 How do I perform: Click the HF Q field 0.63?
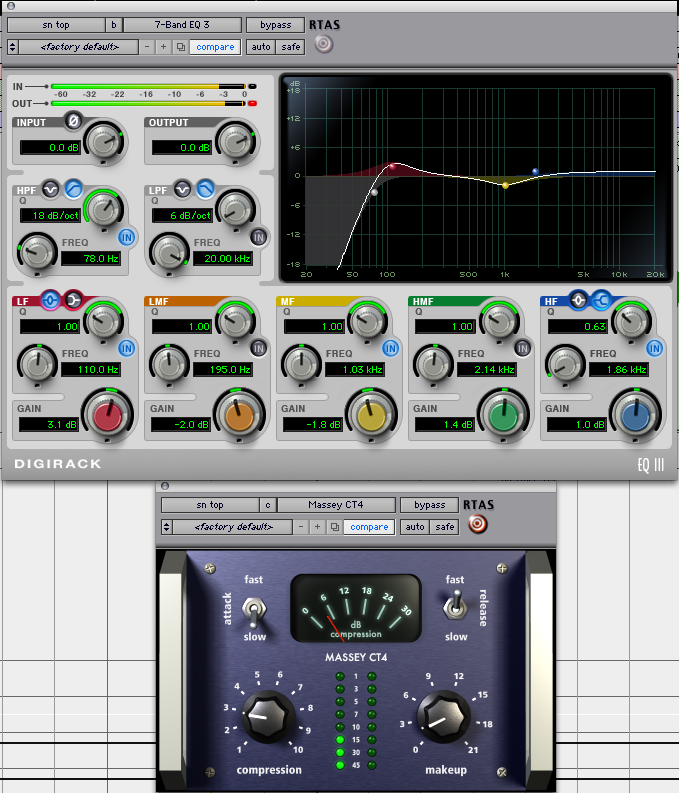[x=577, y=327]
